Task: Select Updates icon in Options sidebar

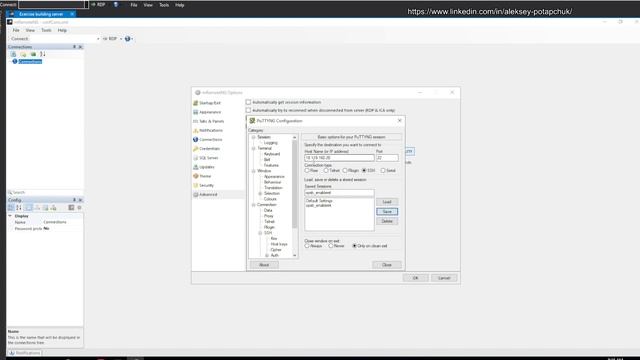Action: click(x=196, y=167)
